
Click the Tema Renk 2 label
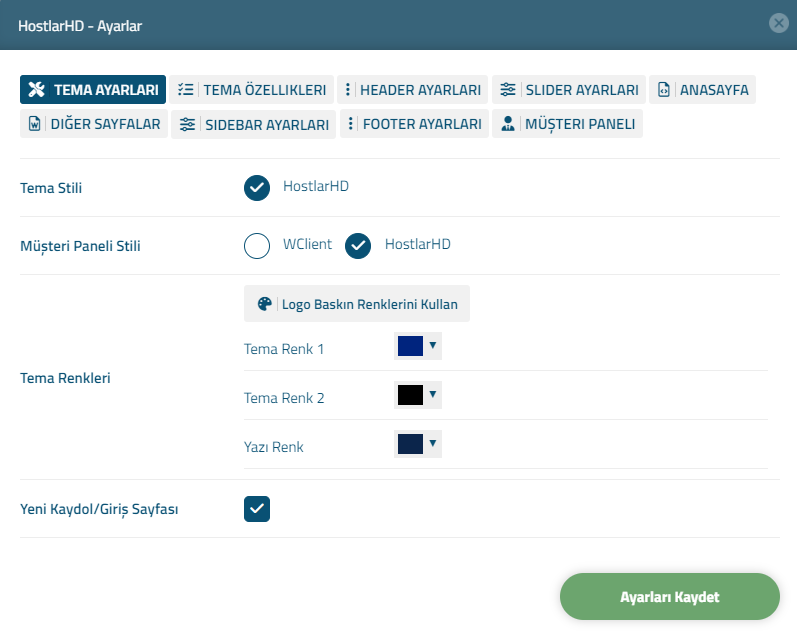tap(284, 398)
